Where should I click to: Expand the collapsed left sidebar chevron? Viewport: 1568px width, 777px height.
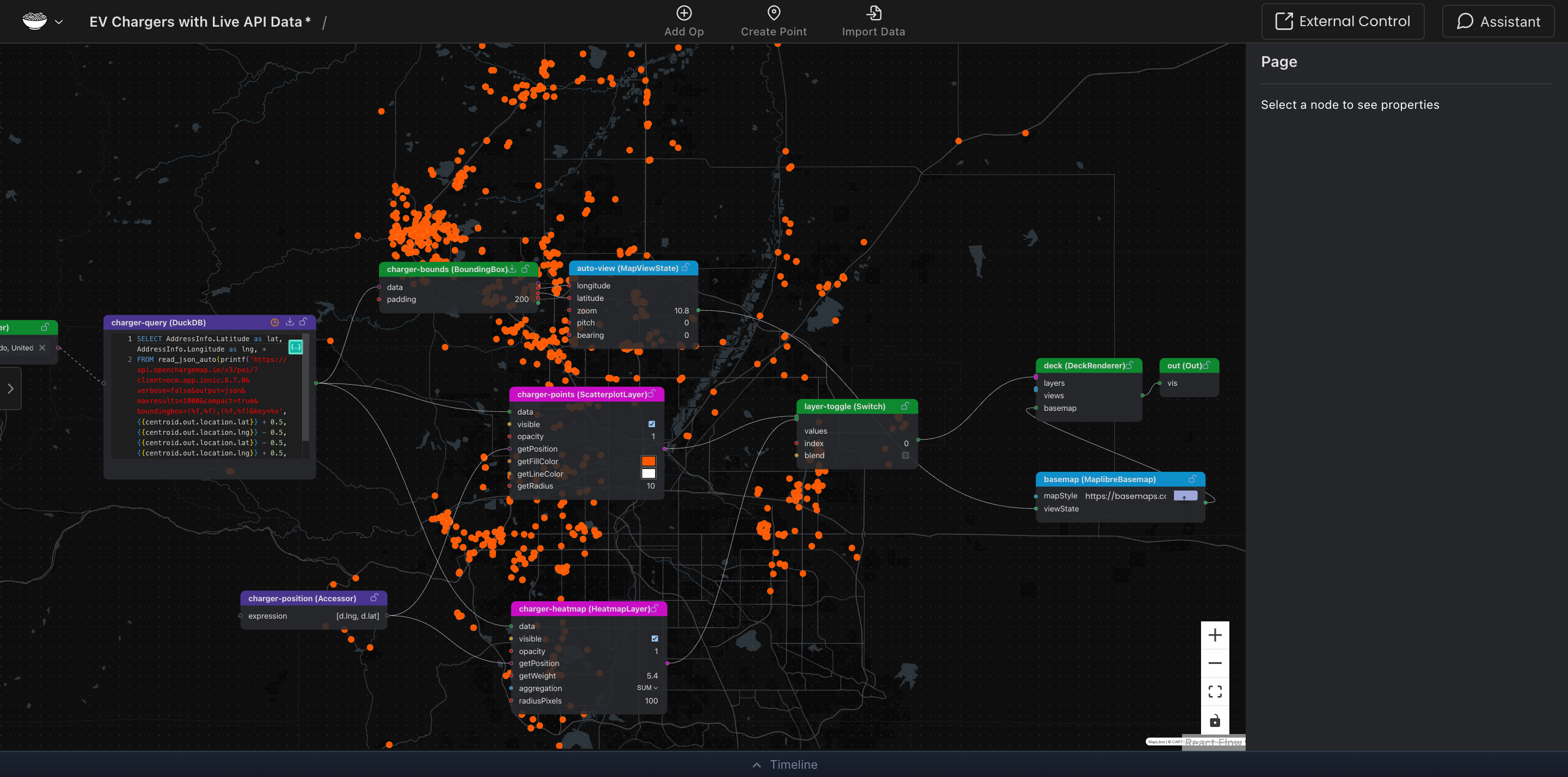pos(10,388)
